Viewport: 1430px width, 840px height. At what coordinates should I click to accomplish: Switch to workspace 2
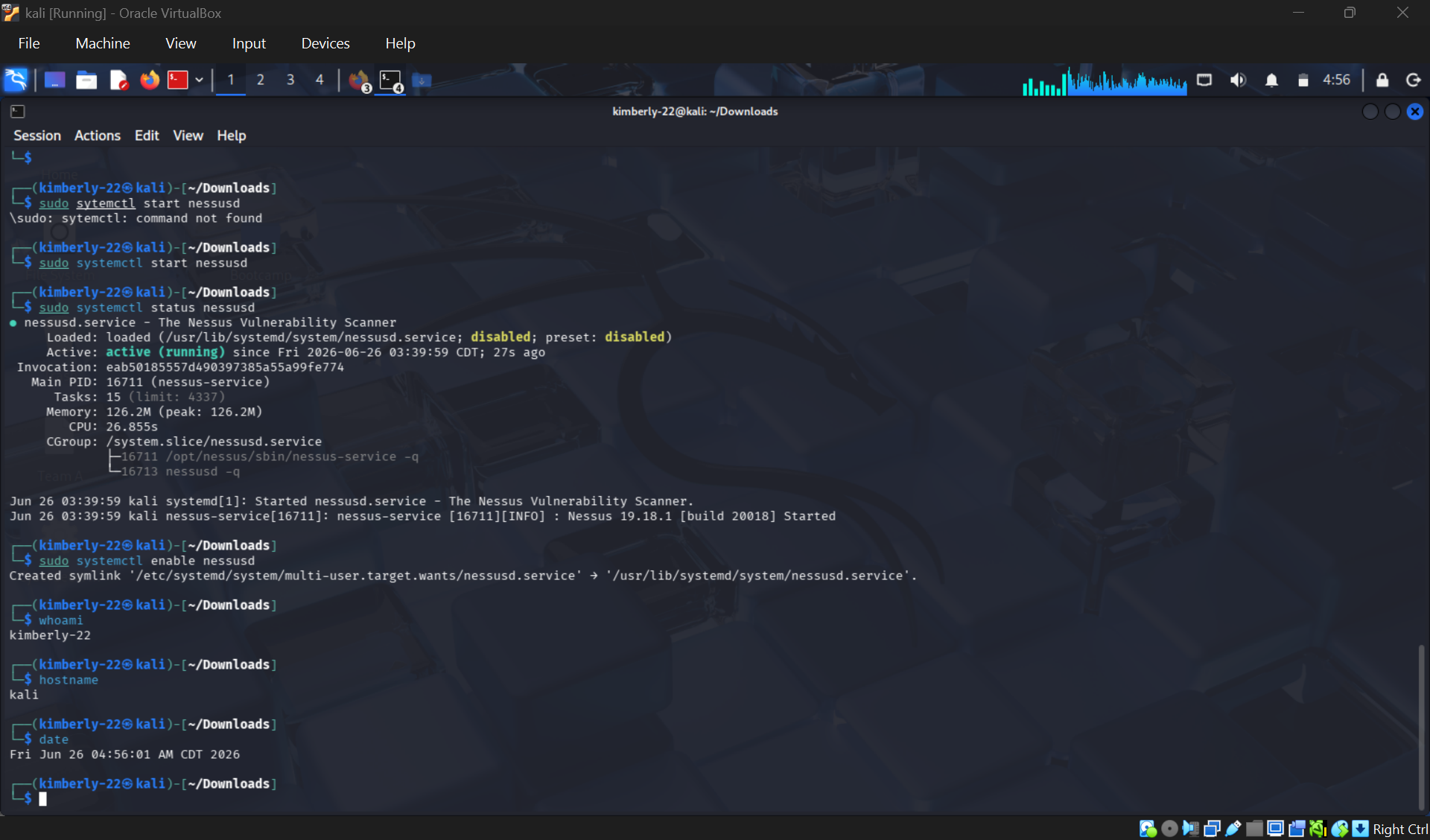pos(260,80)
